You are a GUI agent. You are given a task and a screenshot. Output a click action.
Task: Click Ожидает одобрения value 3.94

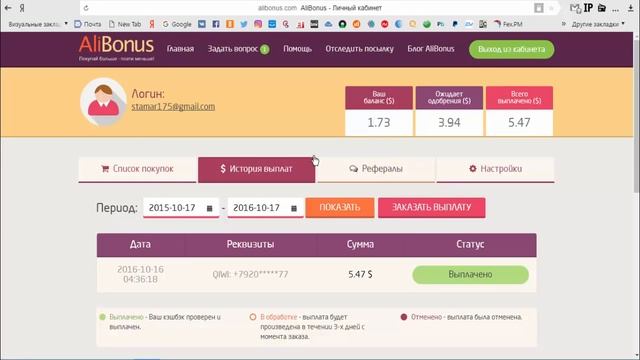449,122
